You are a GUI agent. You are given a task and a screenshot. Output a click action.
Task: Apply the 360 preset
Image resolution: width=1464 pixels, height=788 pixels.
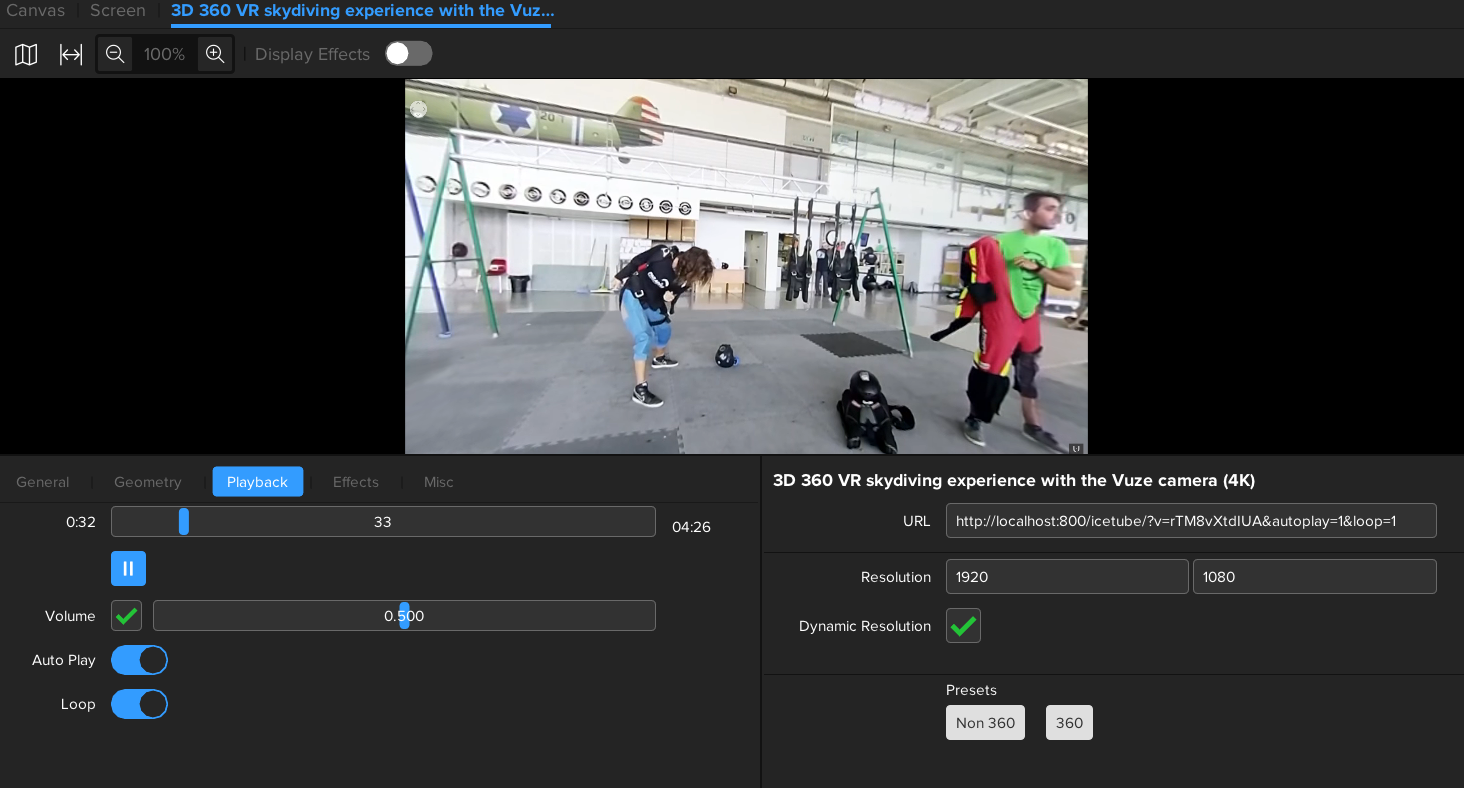click(x=1069, y=723)
